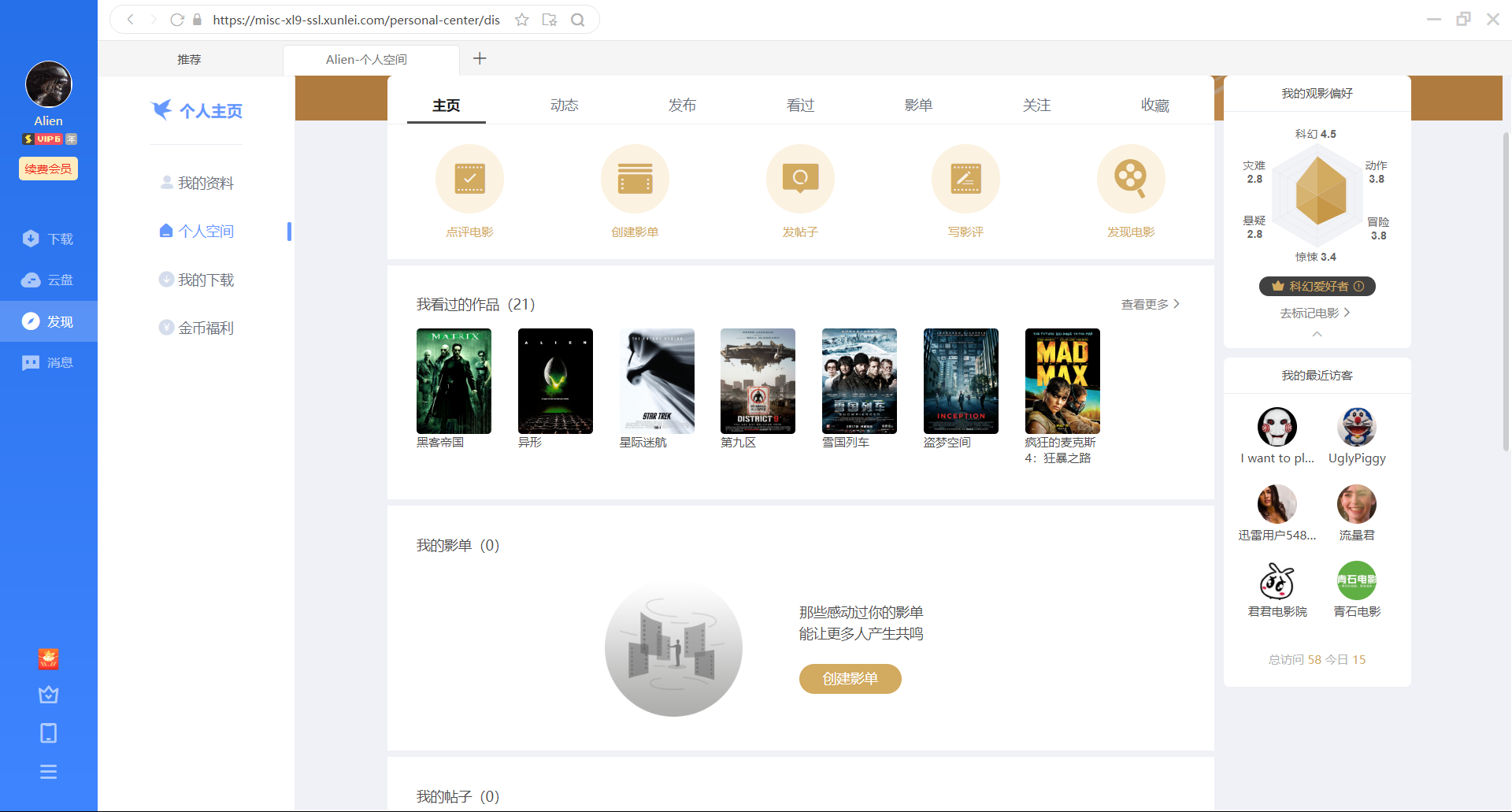
Task: Click the 发现电影 film reel icon
Action: coord(1131,179)
